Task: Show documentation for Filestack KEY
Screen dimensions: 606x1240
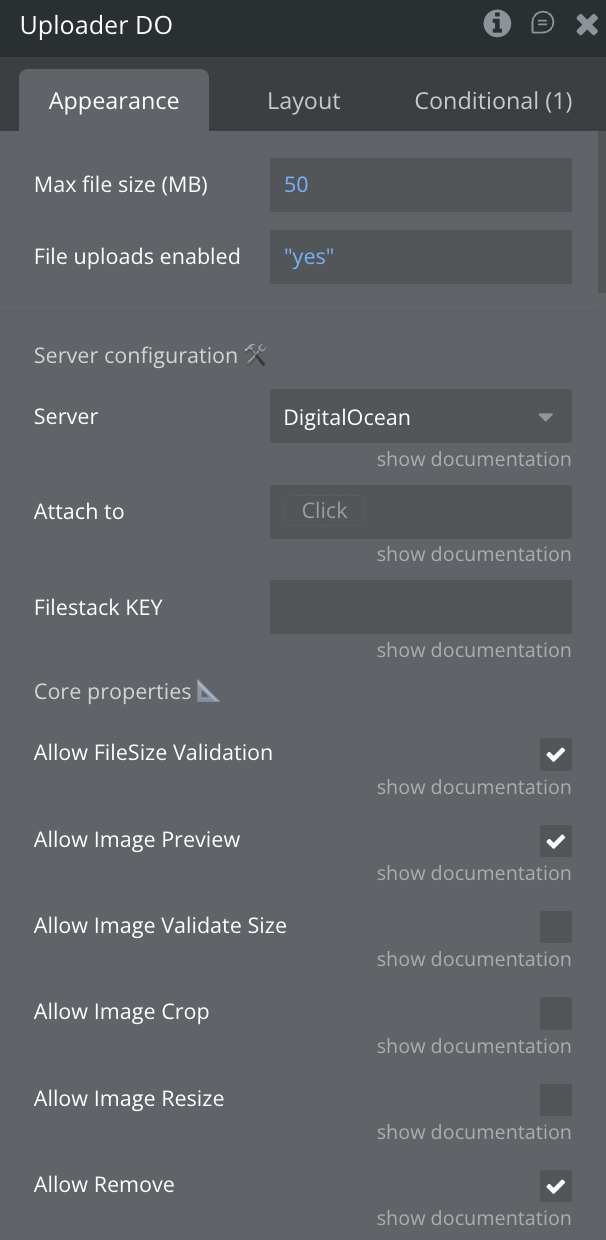Action: pyautogui.click(x=474, y=650)
